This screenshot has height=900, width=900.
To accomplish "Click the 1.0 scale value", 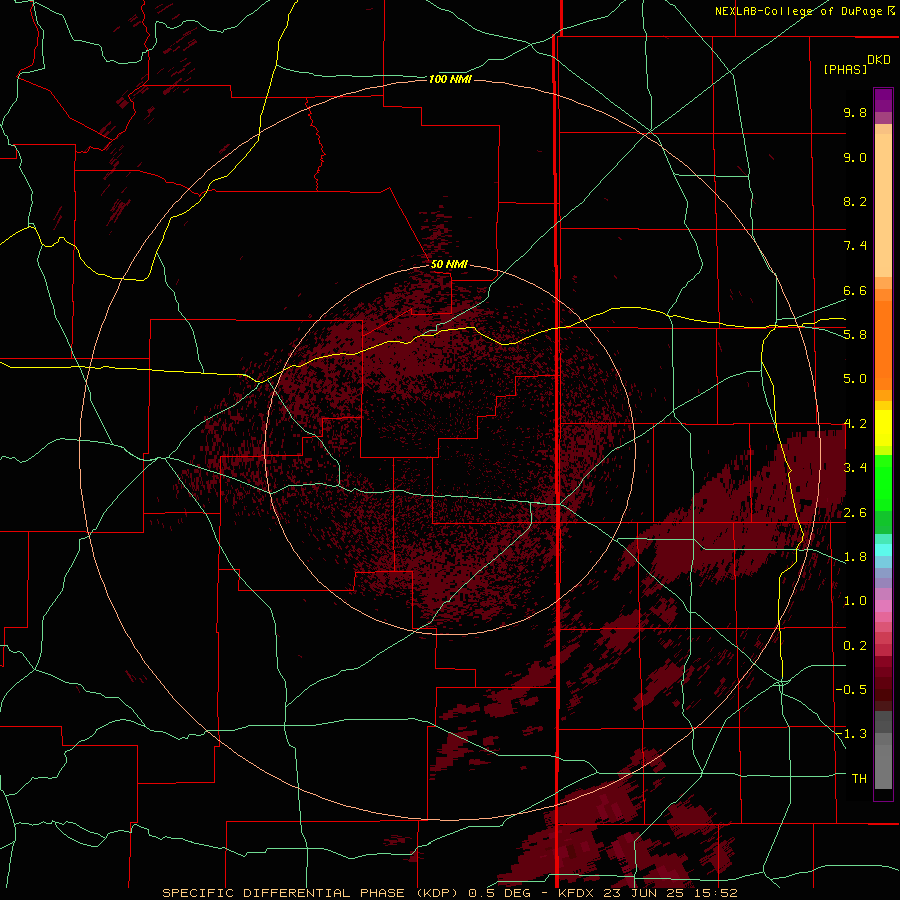I will tap(855, 601).
